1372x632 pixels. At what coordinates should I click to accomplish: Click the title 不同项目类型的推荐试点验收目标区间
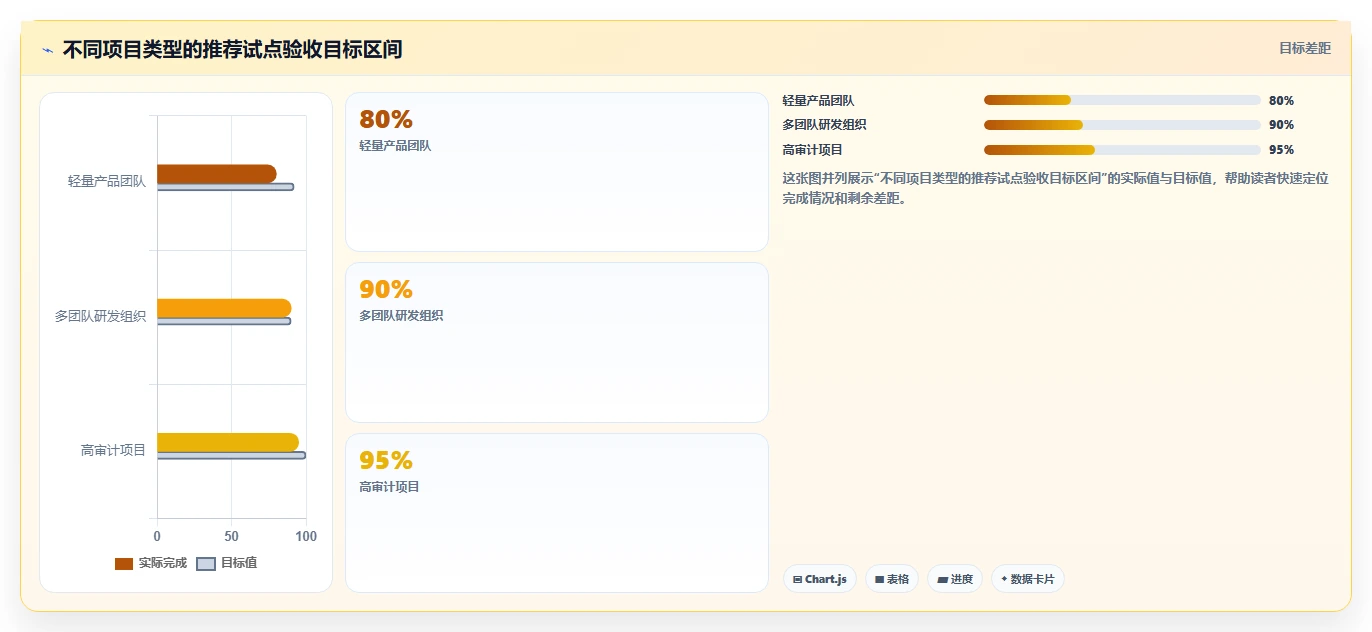pyautogui.click(x=232, y=49)
